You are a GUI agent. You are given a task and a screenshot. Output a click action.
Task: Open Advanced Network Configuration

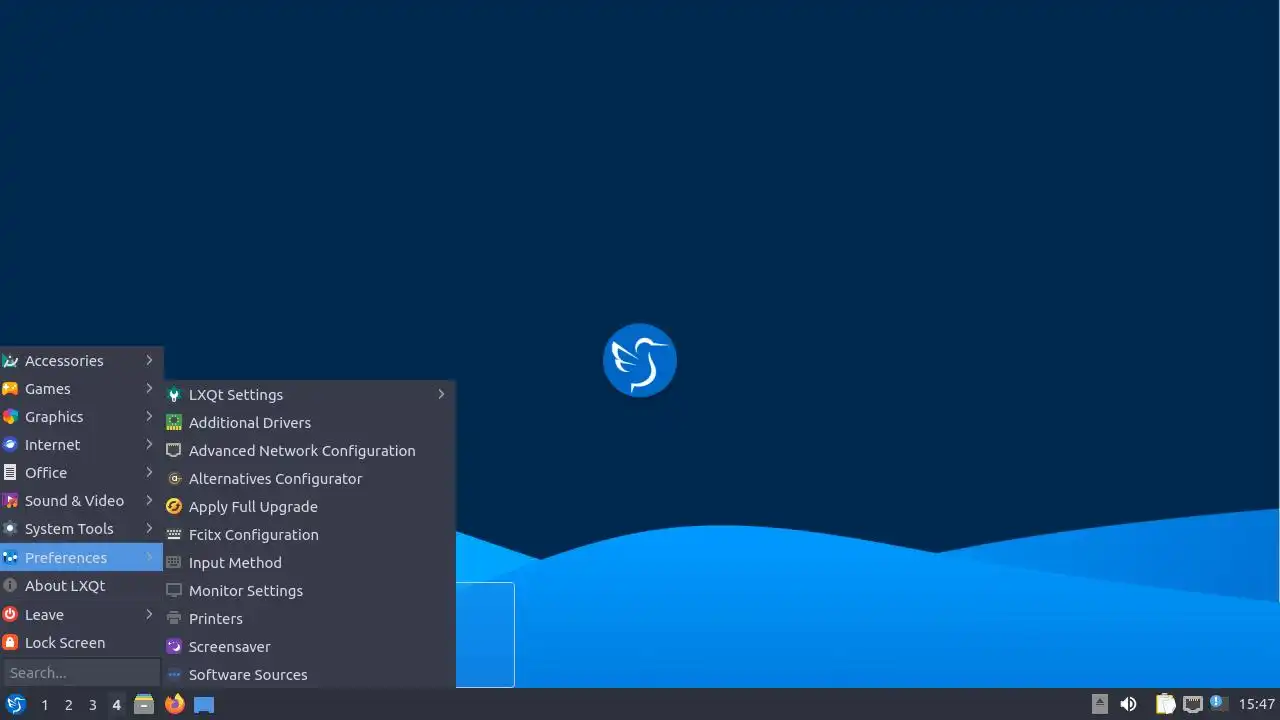tap(309, 451)
